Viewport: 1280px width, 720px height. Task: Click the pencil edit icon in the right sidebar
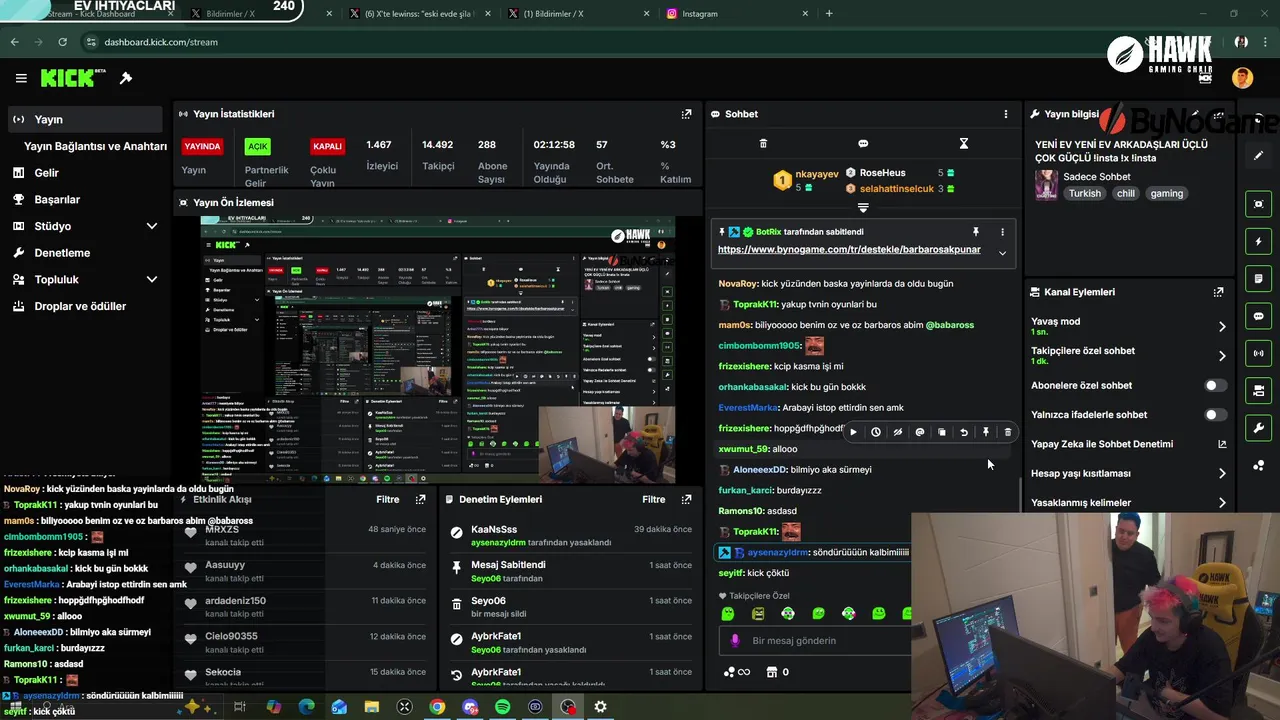pos(1258,156)
